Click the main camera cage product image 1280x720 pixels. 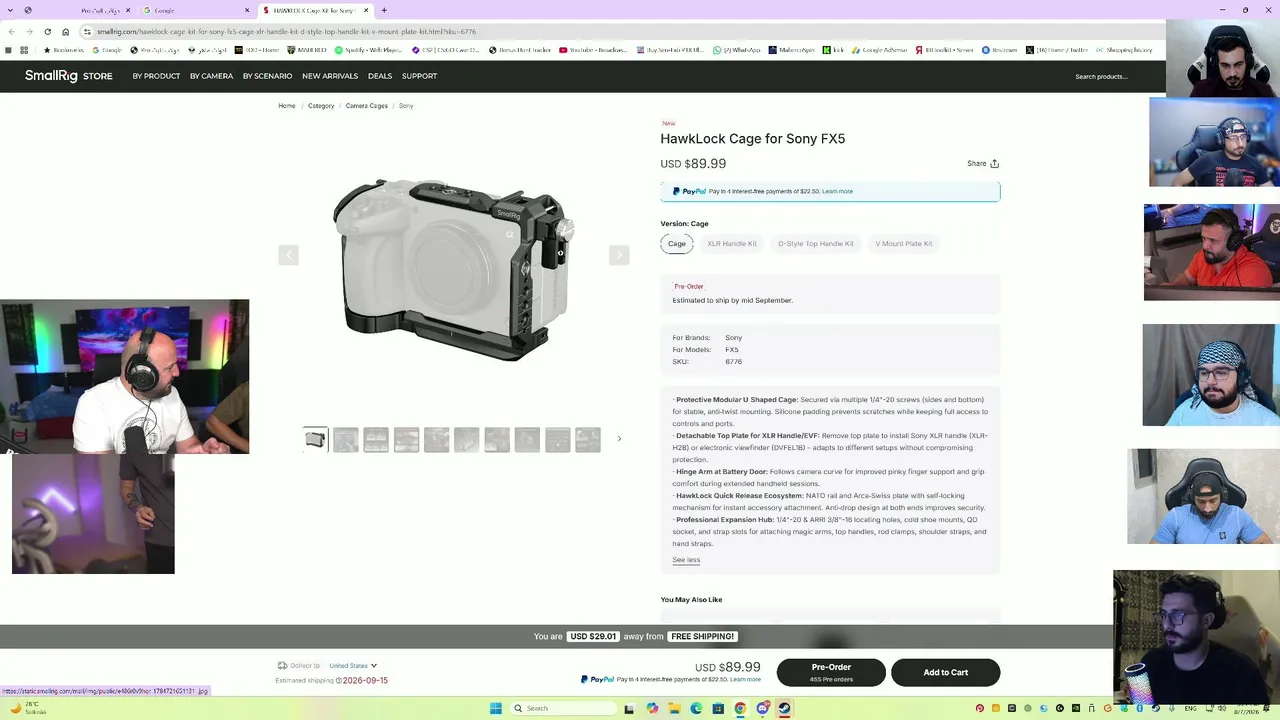454,268
